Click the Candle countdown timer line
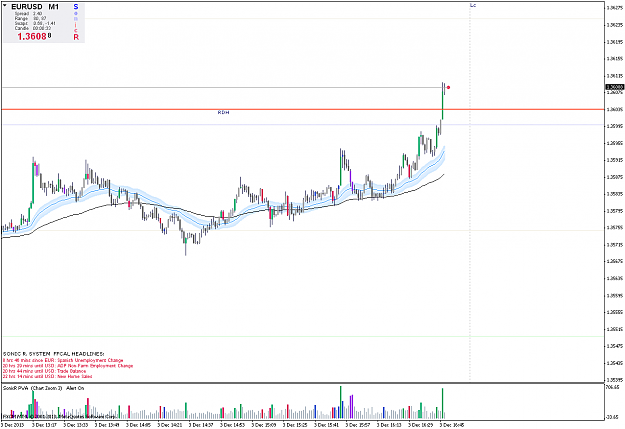 click(x=33, y=28)
